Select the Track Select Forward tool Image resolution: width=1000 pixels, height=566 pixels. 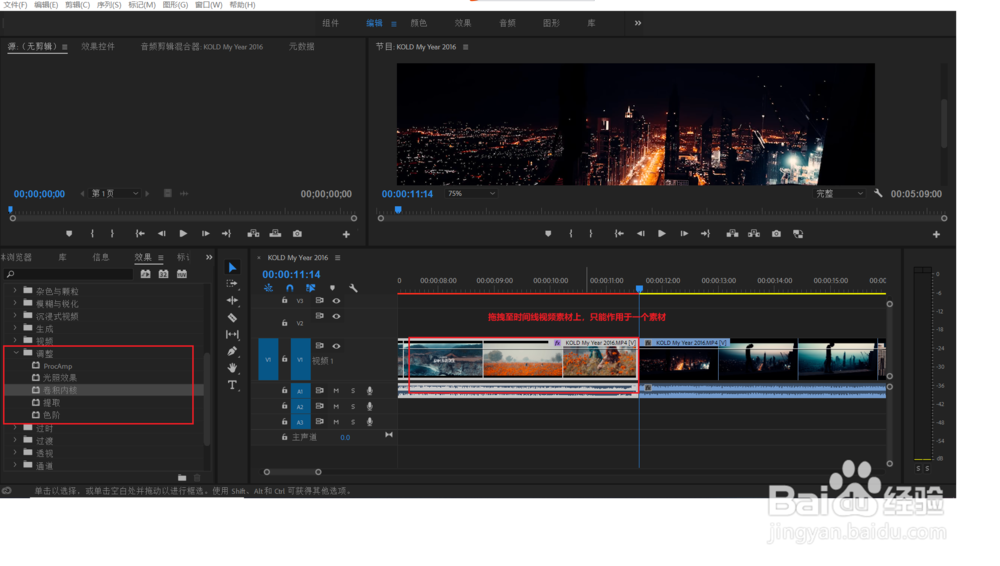[x=232, y=284]
